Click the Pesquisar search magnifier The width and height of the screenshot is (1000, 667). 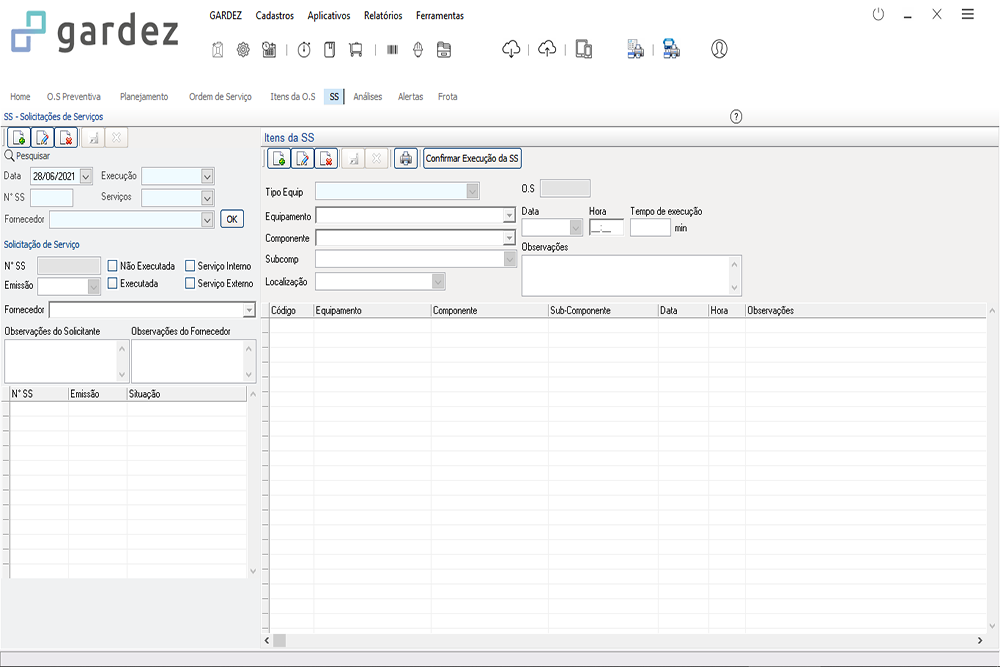pos(9,156)
